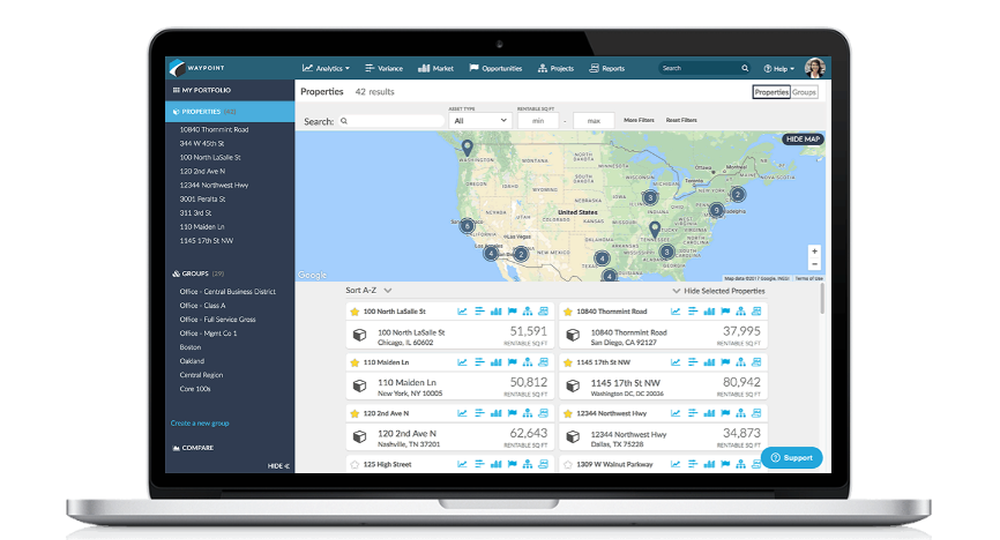1000x540 pixels.
Task: Unstar the 100 North LaSalle St property
Action: pyautogui.click(x=355, y=312)
